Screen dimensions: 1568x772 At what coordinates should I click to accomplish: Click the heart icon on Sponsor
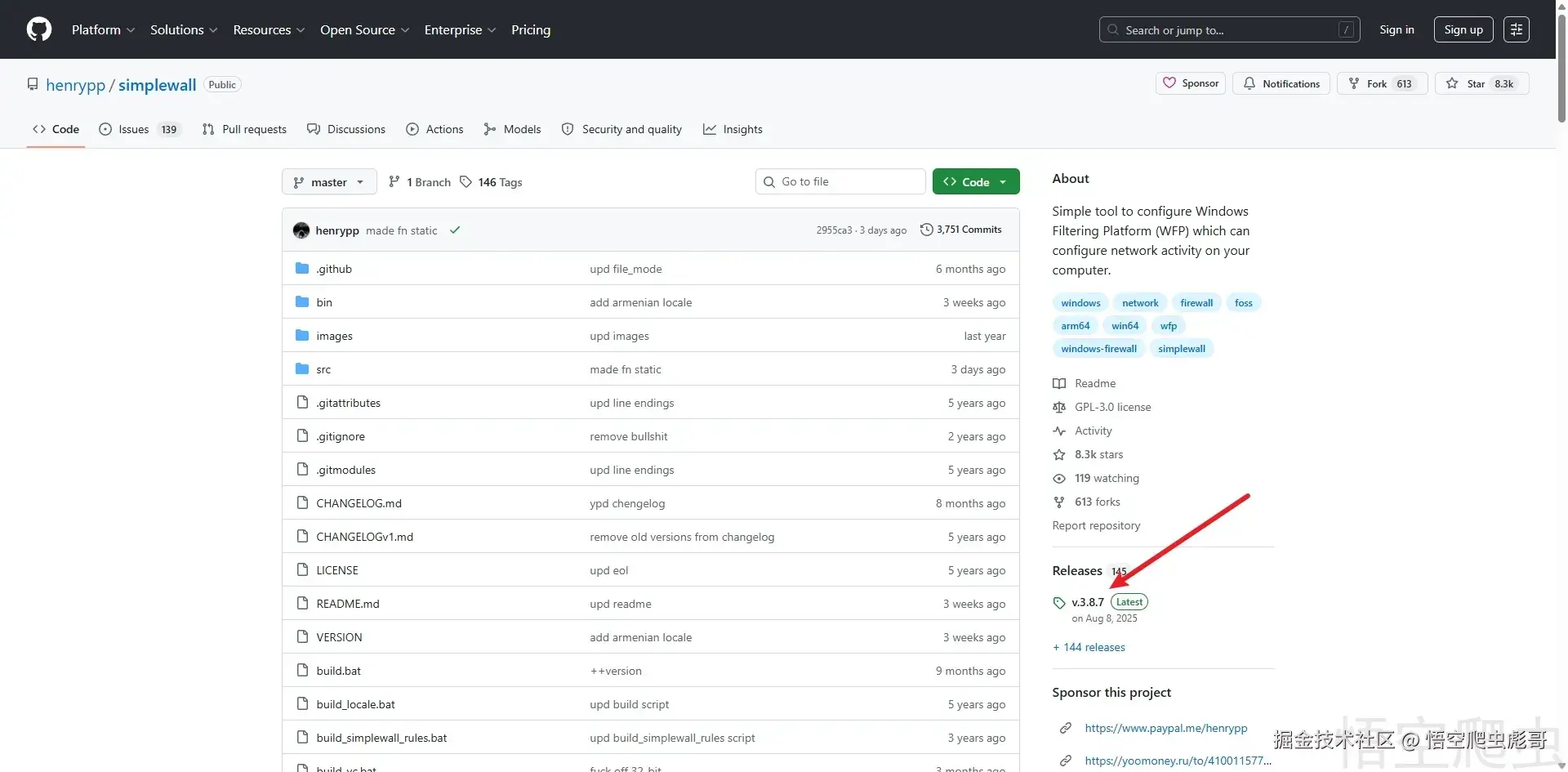(1169, 83)
